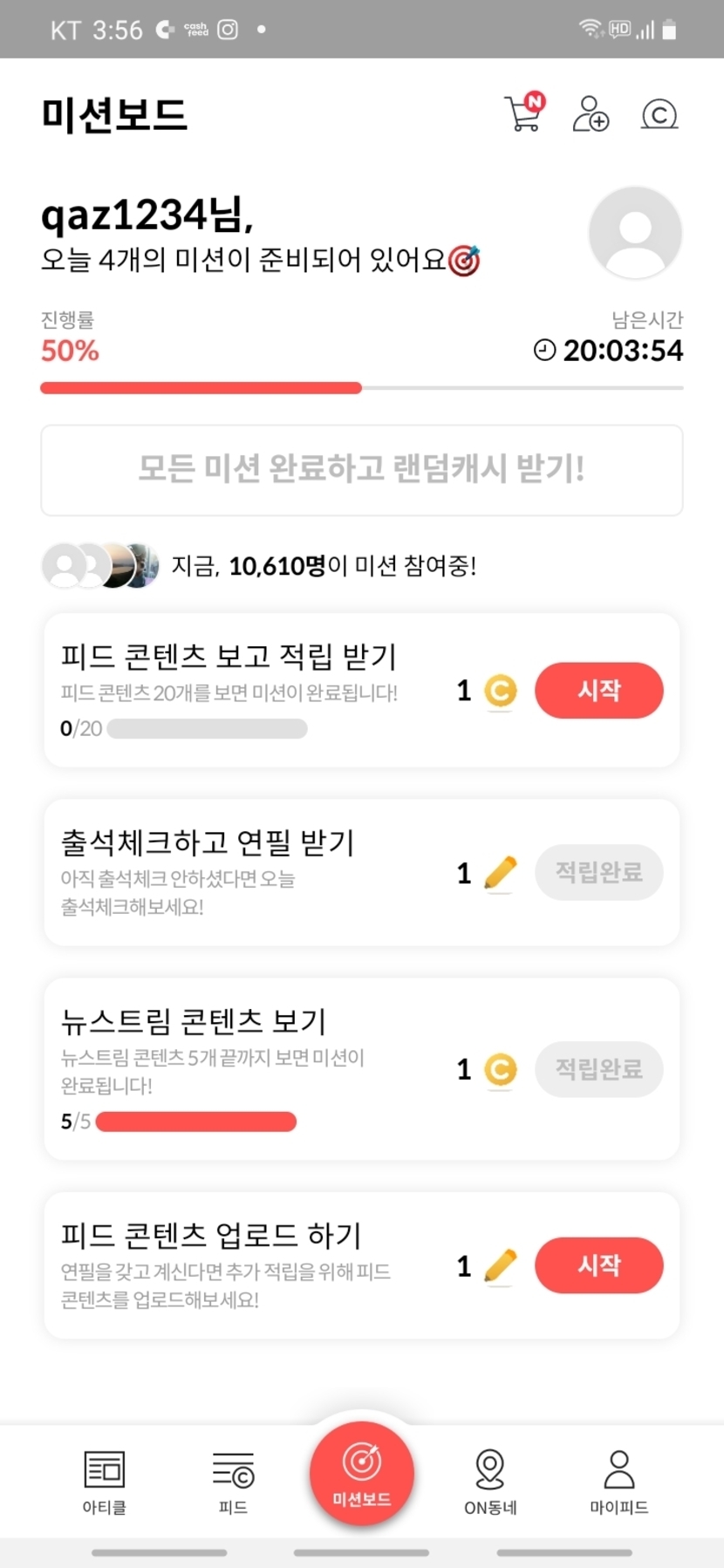Tap the 0/20 feed progress bar

click(207, 728)
